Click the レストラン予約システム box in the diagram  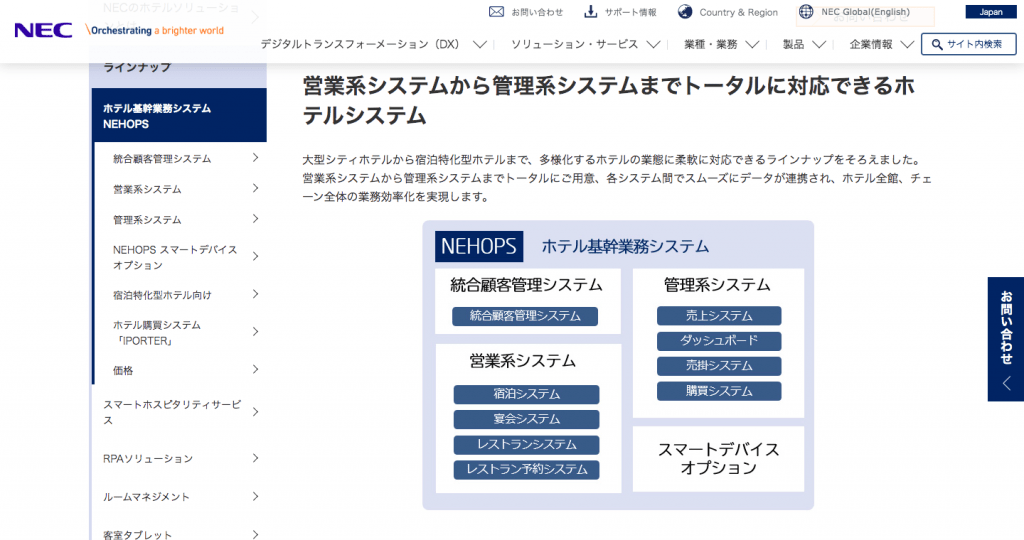click(x=526, y=469)
